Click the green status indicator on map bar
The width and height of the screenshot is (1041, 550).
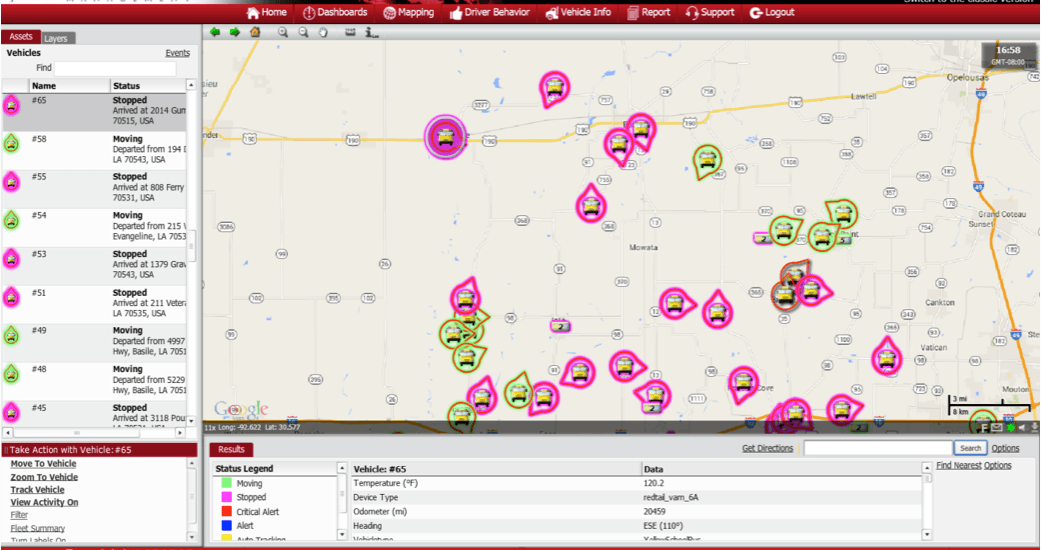point(1010,428)
